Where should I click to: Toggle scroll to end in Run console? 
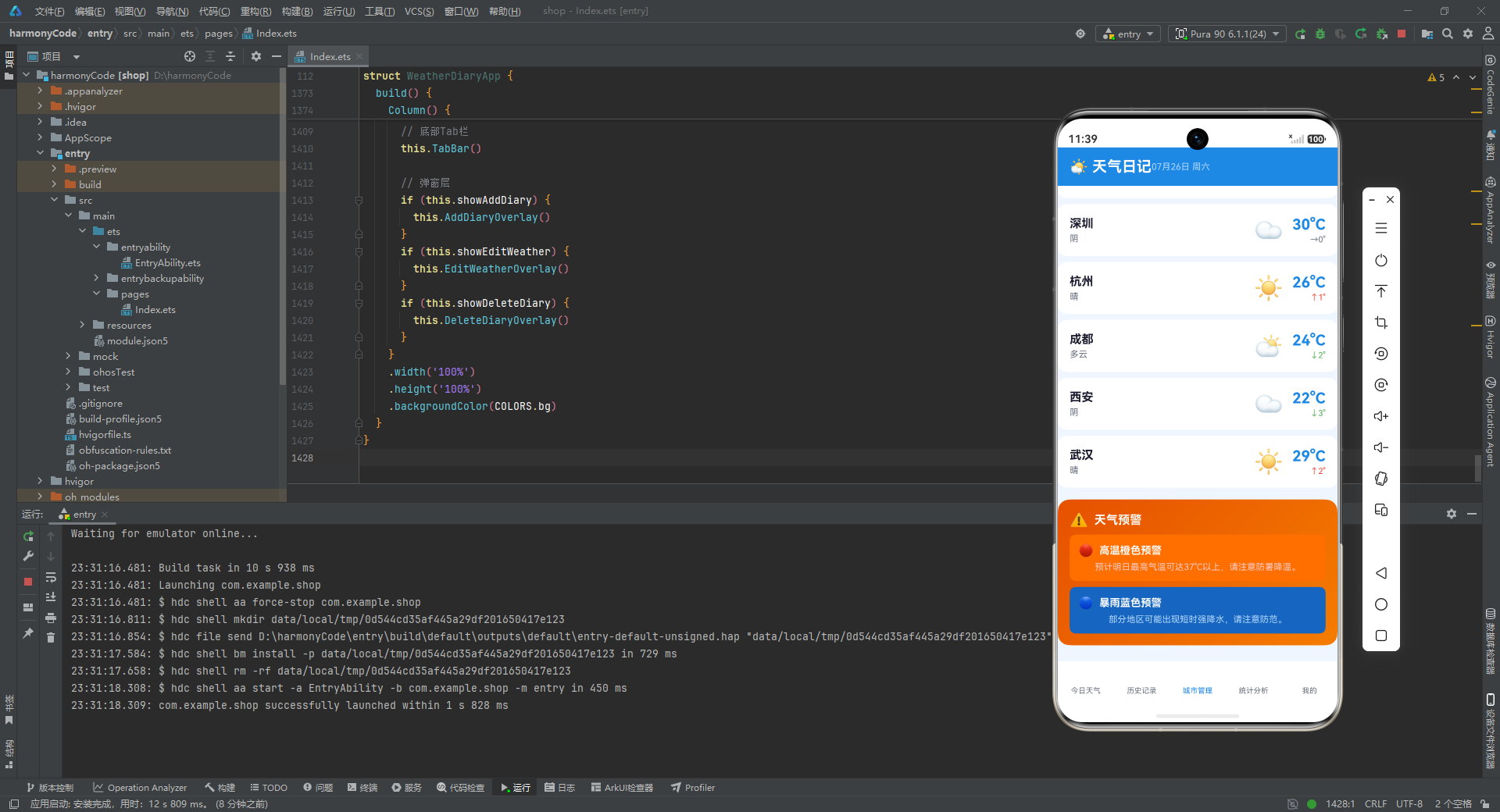[51, 597]
